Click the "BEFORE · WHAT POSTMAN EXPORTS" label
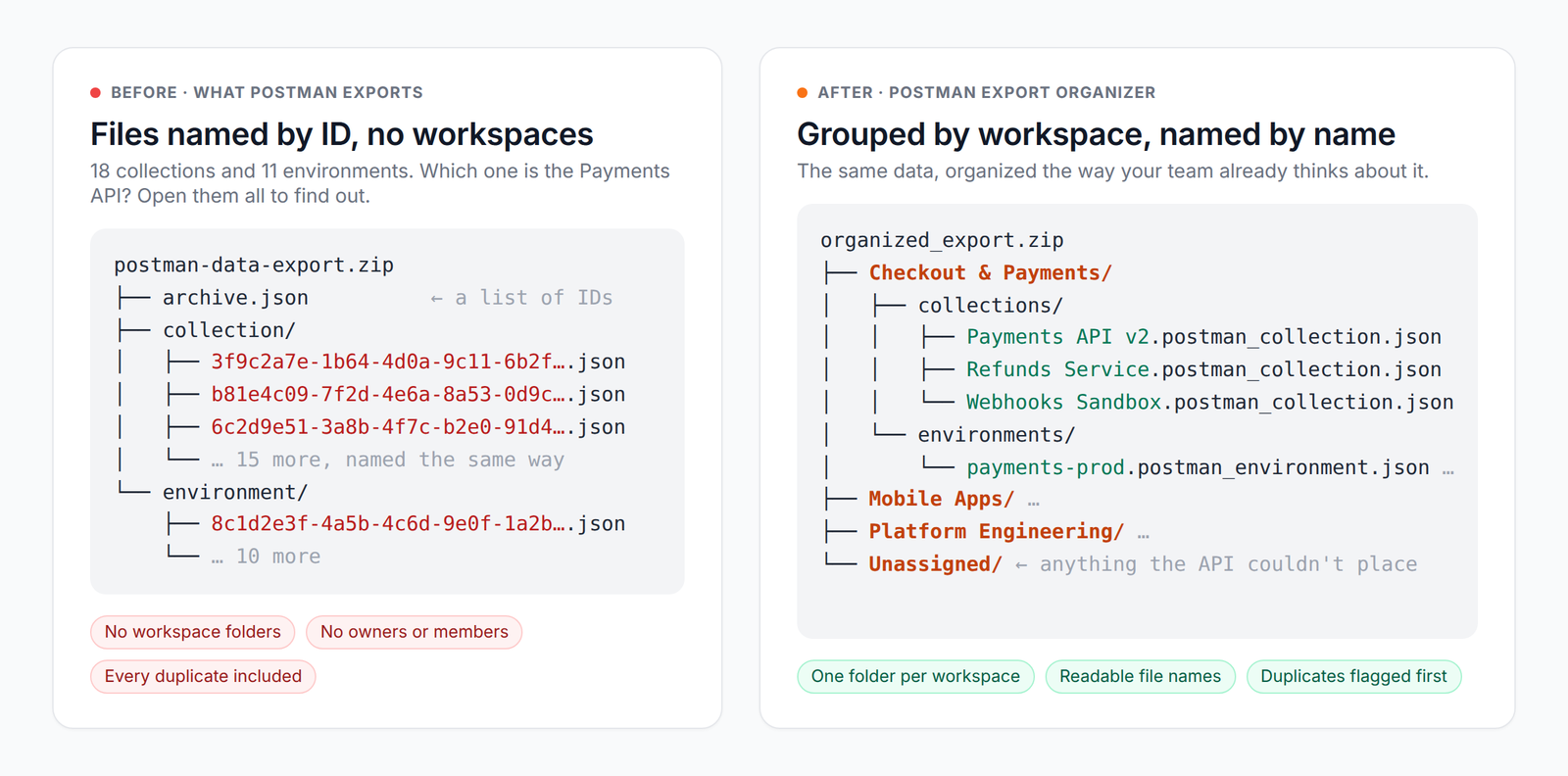 point(267,92)
